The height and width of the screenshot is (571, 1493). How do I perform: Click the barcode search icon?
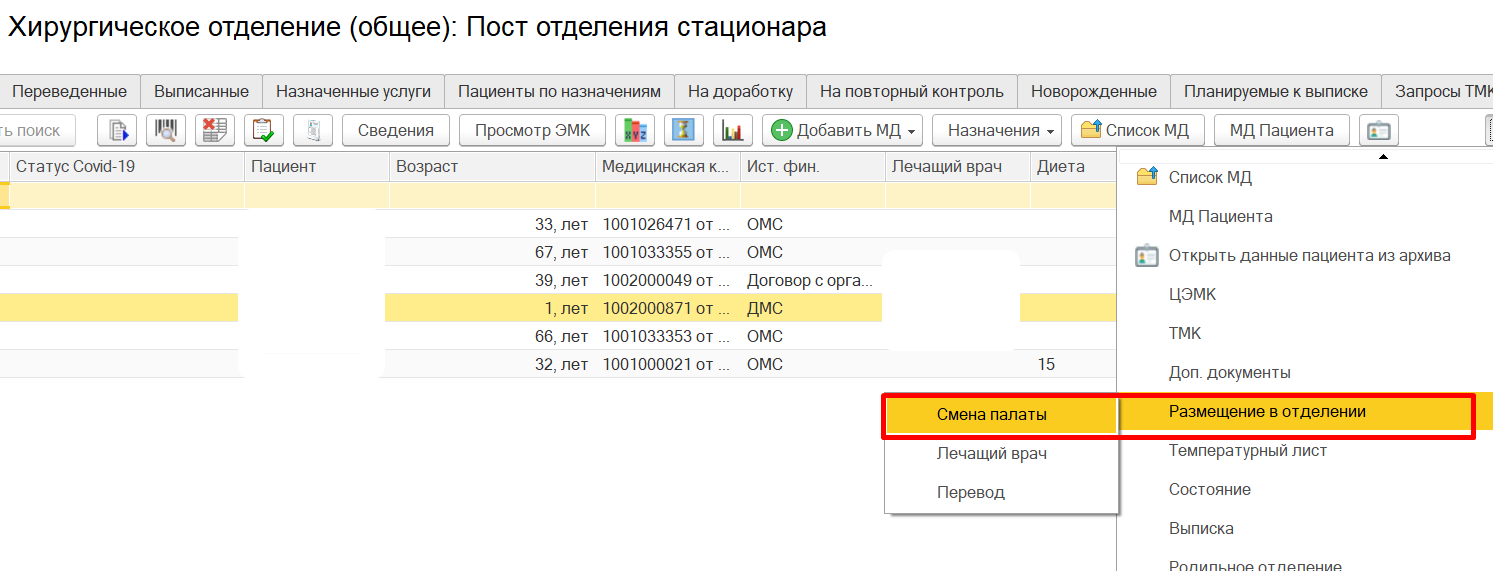pyautogui.click(x=166, y=130)
